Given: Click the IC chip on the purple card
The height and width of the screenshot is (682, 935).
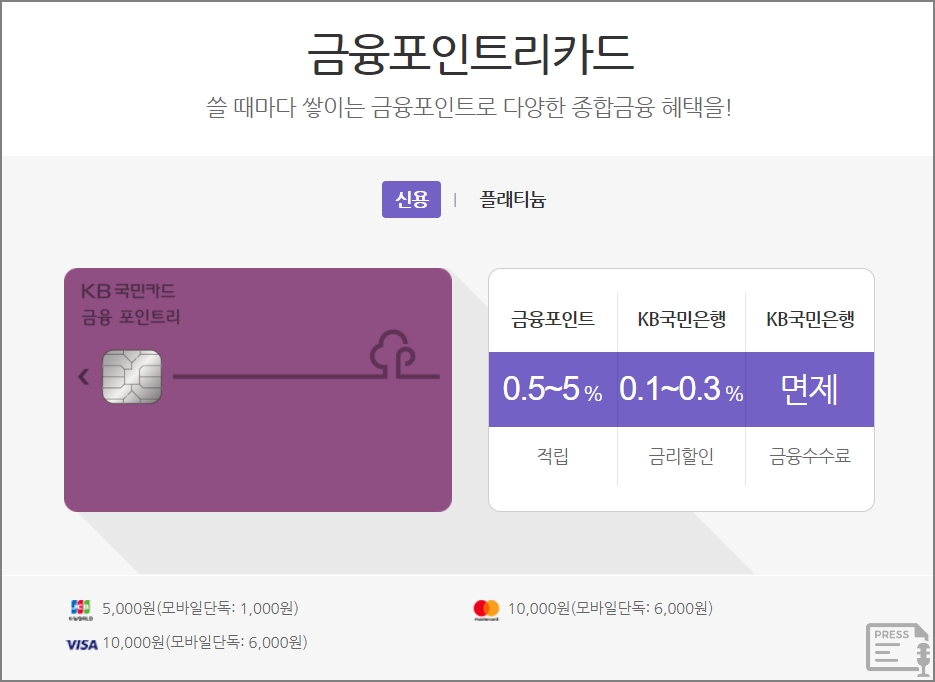Looking at the screenshot, I should [x=132, y=377].
